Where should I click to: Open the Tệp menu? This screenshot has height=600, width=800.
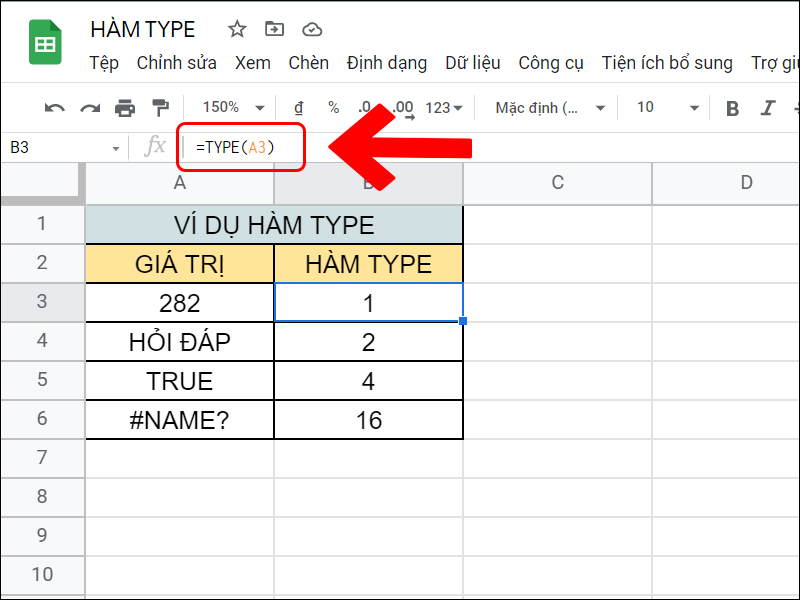[104, 63]
